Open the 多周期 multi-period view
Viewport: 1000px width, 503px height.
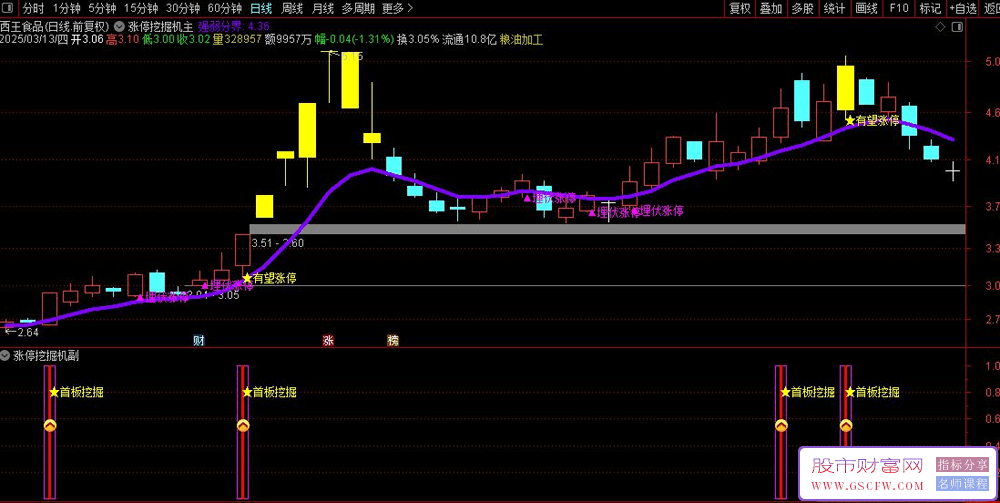(358, 8)
